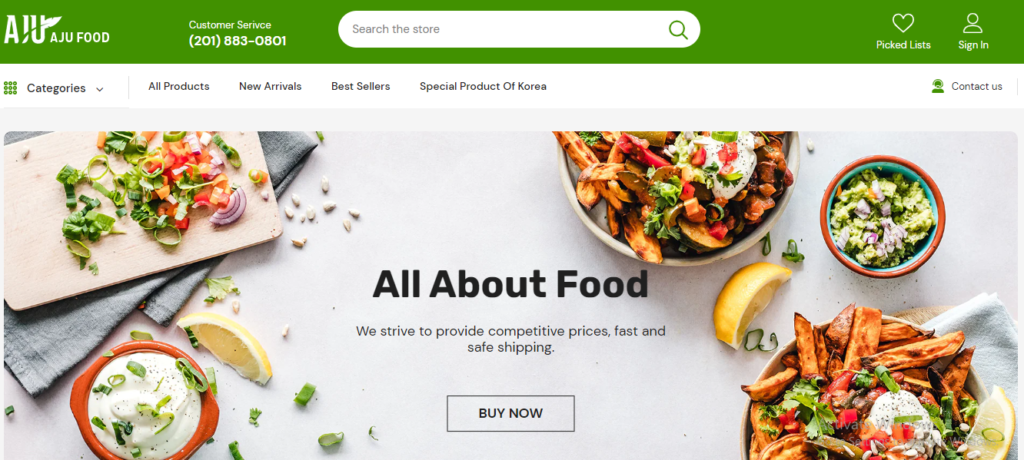Click the Sign In text link
Viewport: 1024px width, 460px height.
click(x=973, y=45)
